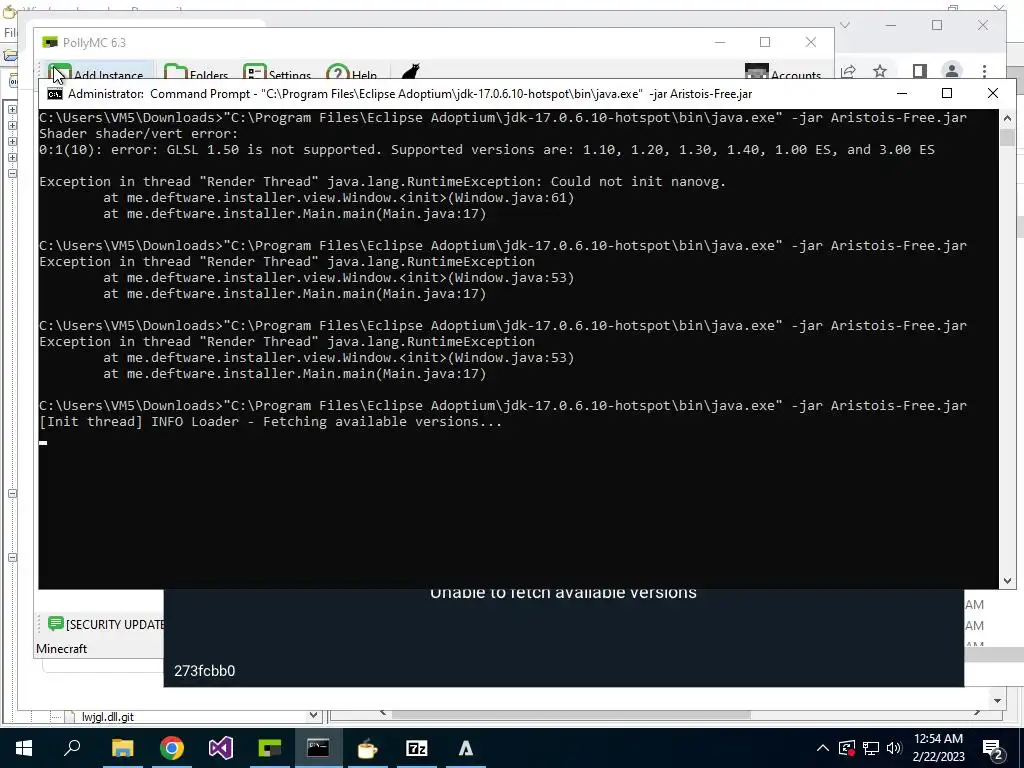Open File Explorer from the taskbar
The image size is (1024, 768).
tap(122, 748)
